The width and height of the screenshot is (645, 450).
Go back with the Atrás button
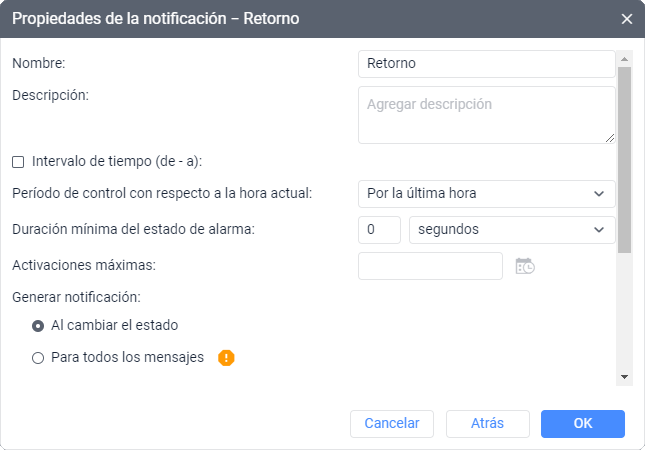point(487,423)
